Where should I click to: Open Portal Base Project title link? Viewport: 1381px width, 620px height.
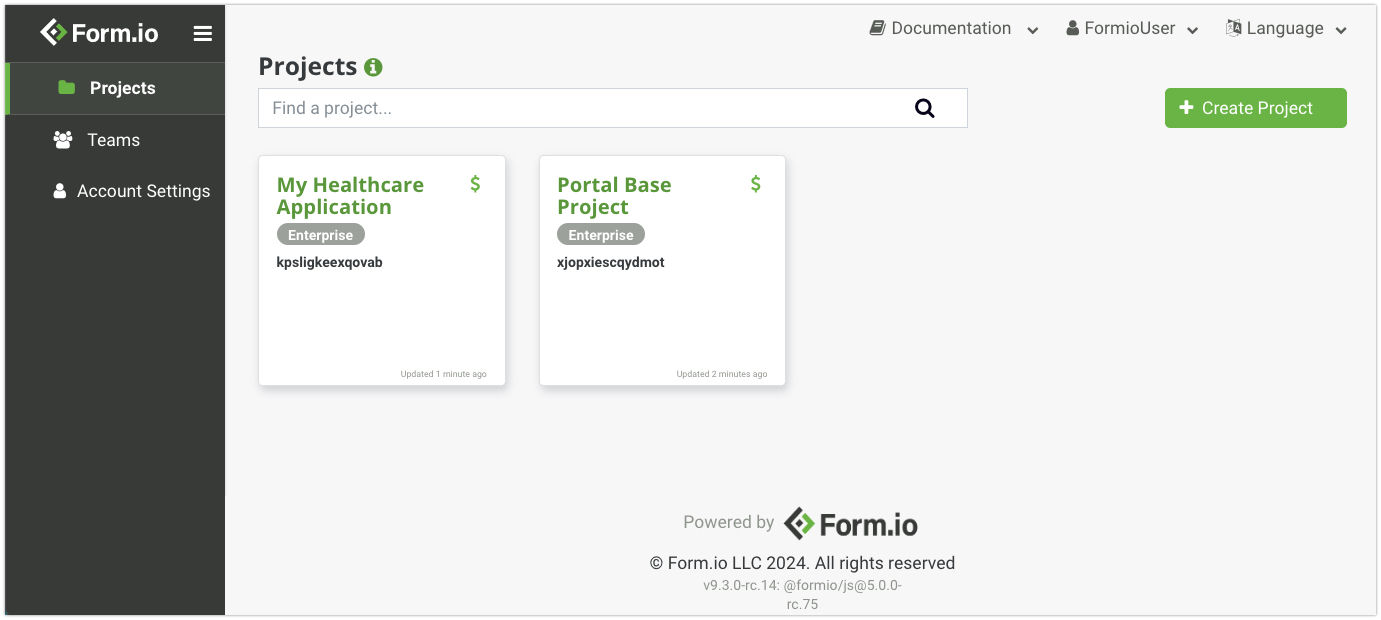click(x=614, y=196)
